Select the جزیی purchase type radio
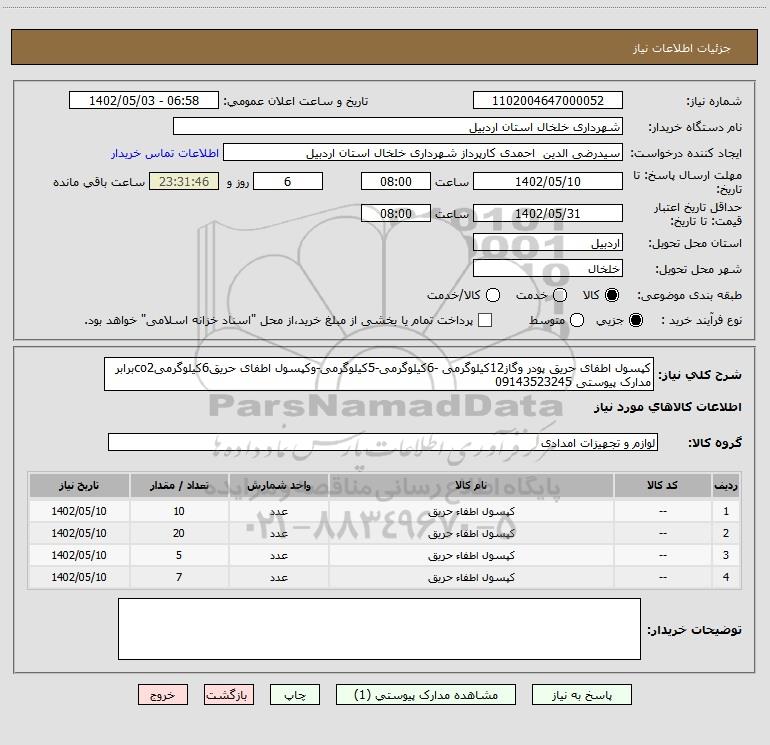 coord(635,320)
